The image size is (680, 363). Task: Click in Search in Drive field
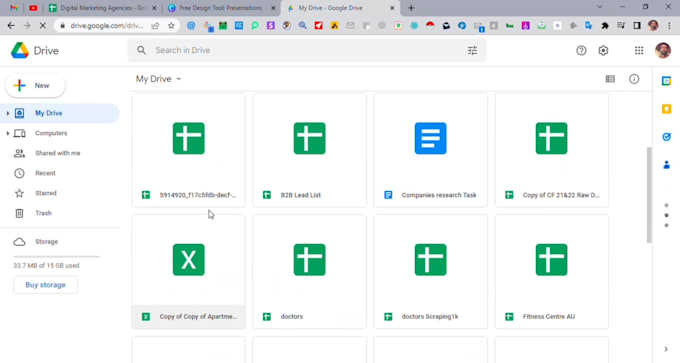tap(308, 50)
